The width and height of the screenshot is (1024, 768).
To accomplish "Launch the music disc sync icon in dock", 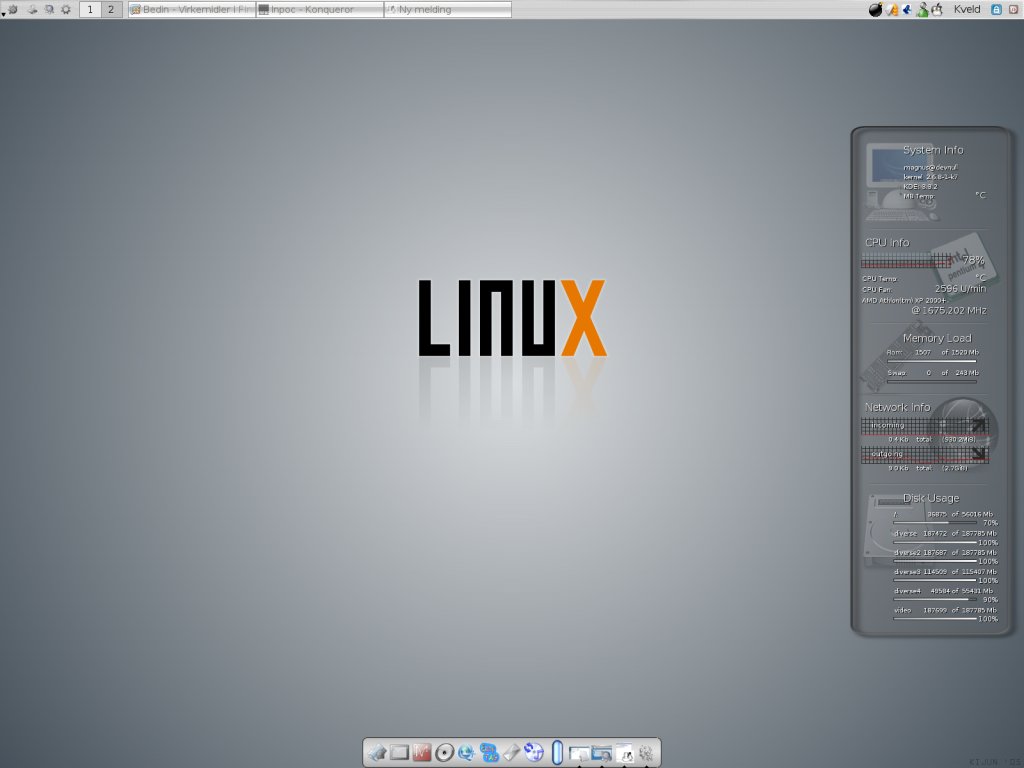I will point(534,753).
